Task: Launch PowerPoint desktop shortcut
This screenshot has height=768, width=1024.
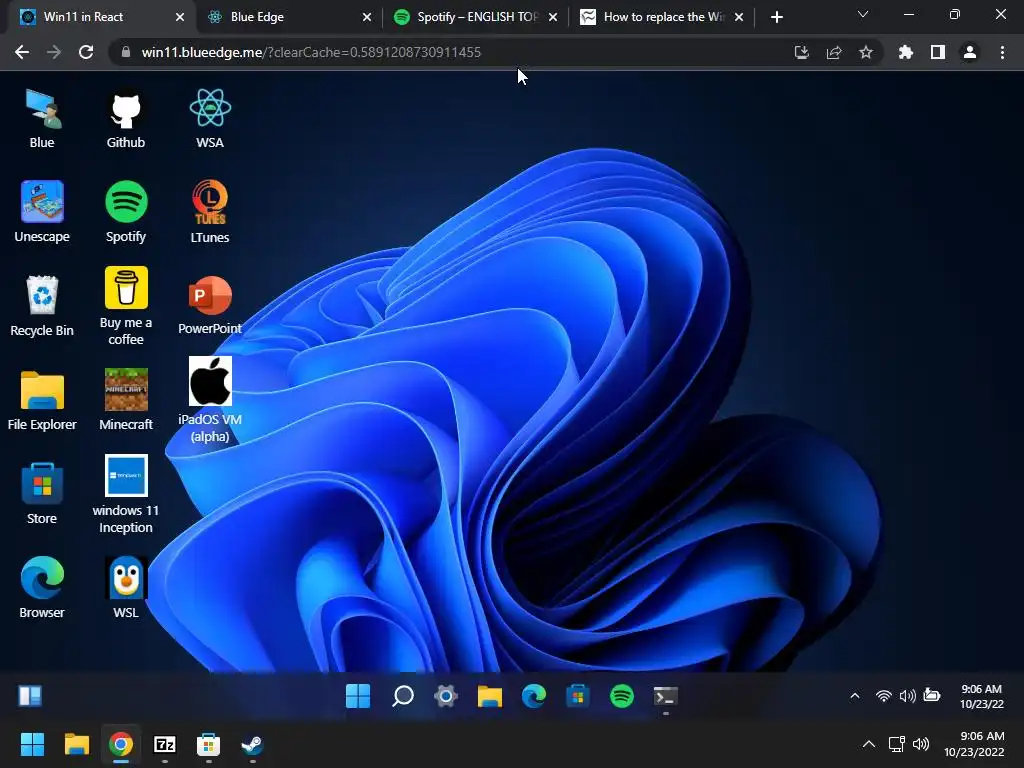Action: (x=210, y=306)
